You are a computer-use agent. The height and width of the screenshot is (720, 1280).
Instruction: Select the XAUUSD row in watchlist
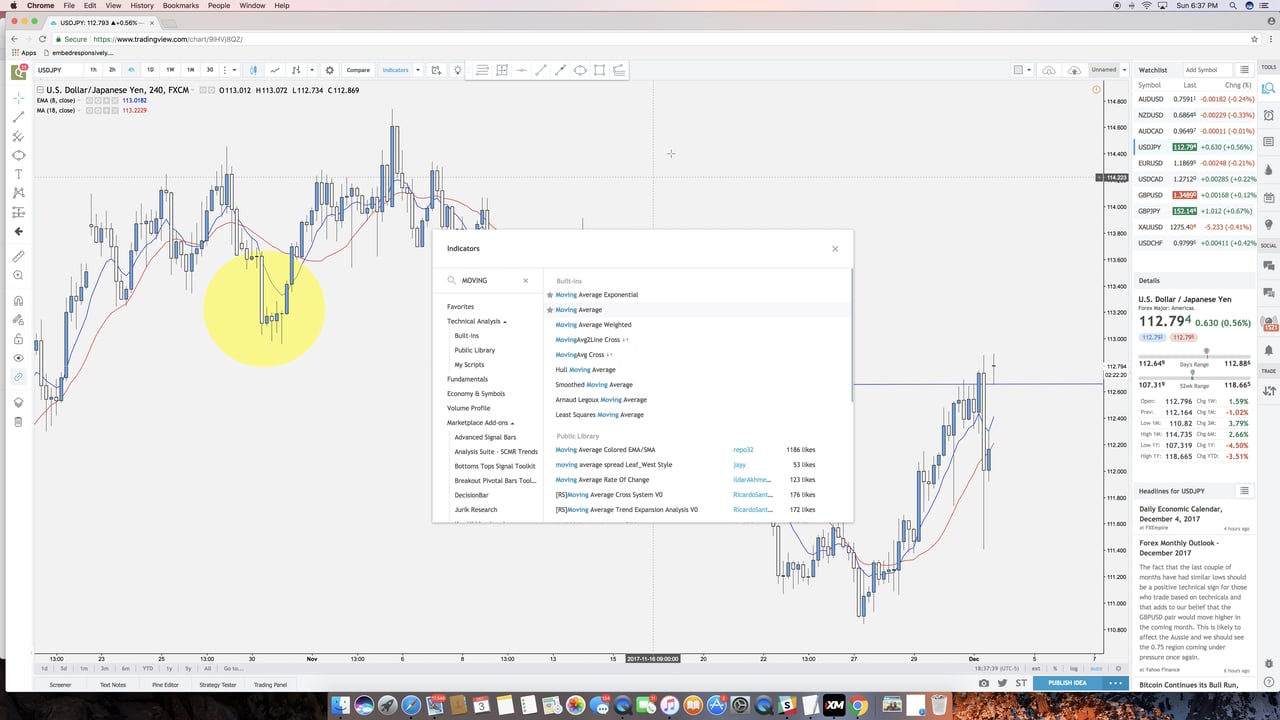coord(1194,227)
